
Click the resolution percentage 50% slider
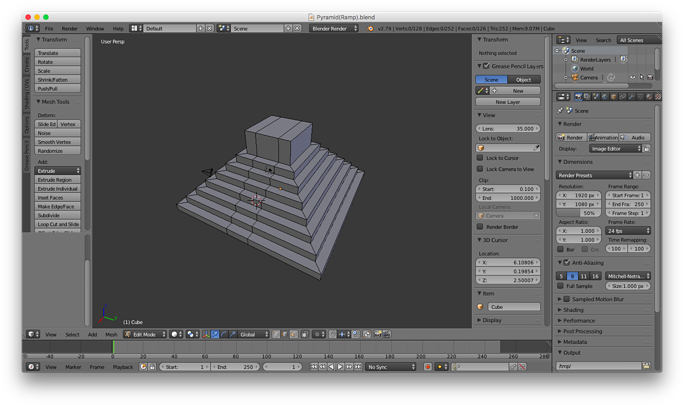(x=579, y=213)
